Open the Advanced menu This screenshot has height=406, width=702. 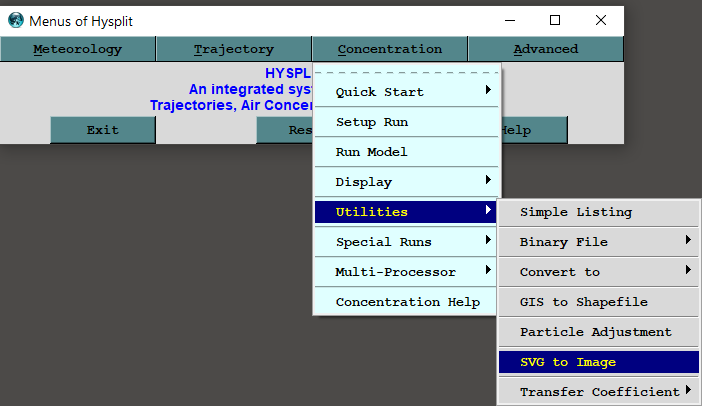pos(545,49)
